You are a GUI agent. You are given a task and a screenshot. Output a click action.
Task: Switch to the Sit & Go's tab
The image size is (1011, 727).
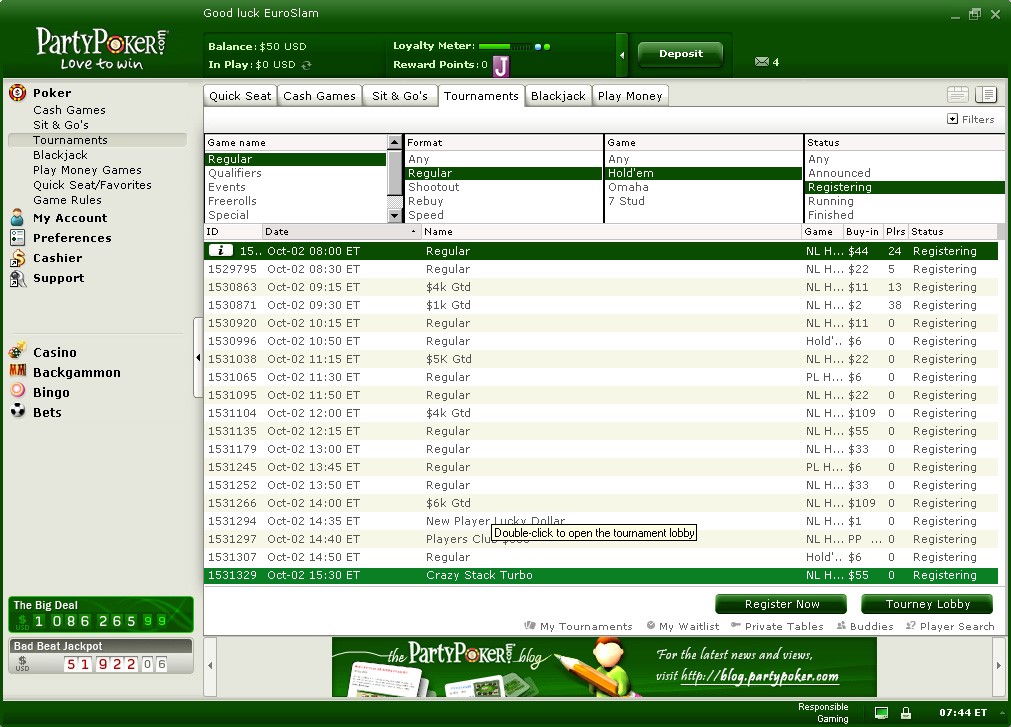[x=399, y=96]
